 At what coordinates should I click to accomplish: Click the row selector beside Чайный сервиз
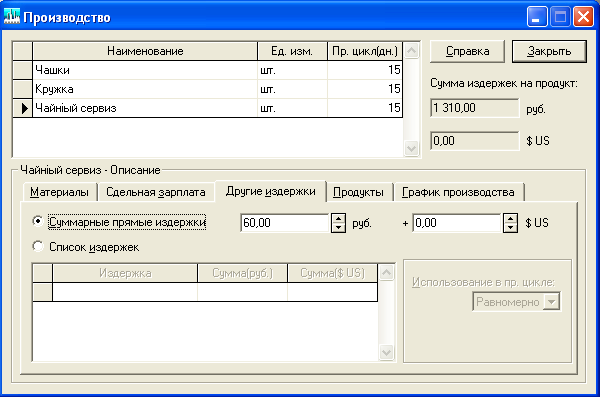(x=23, y=108)
